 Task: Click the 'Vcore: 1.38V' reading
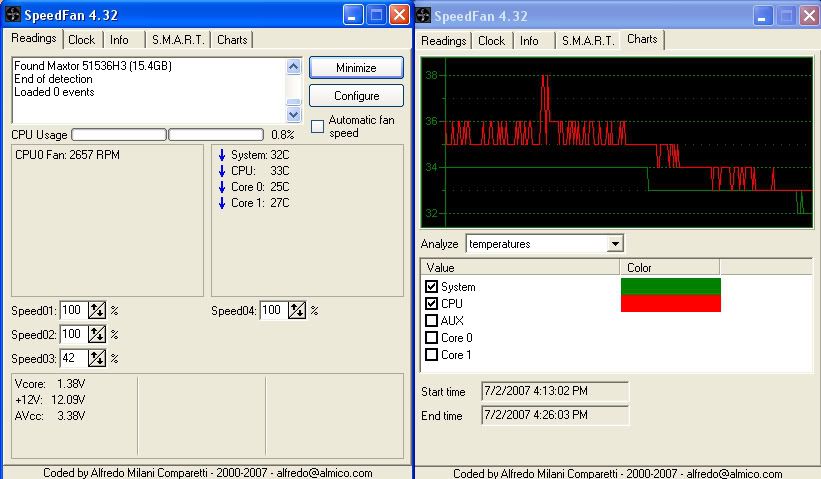pos(50,384)
